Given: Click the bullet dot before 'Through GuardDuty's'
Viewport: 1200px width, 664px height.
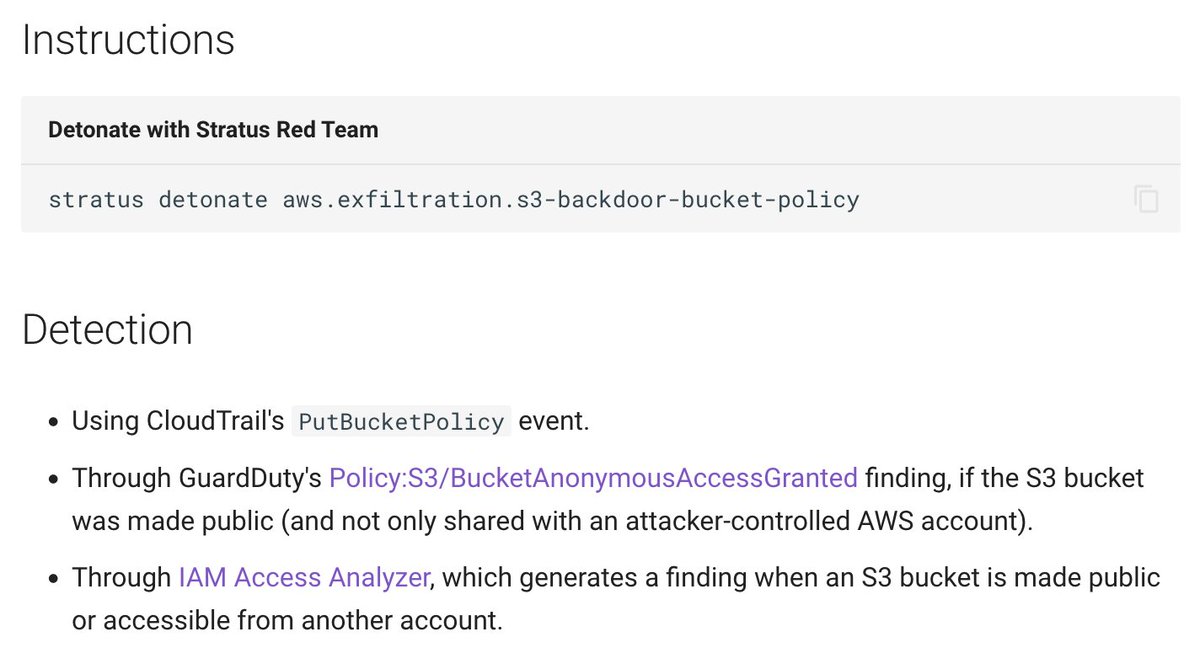Looking at the screenshot, I should coord(52,479).
